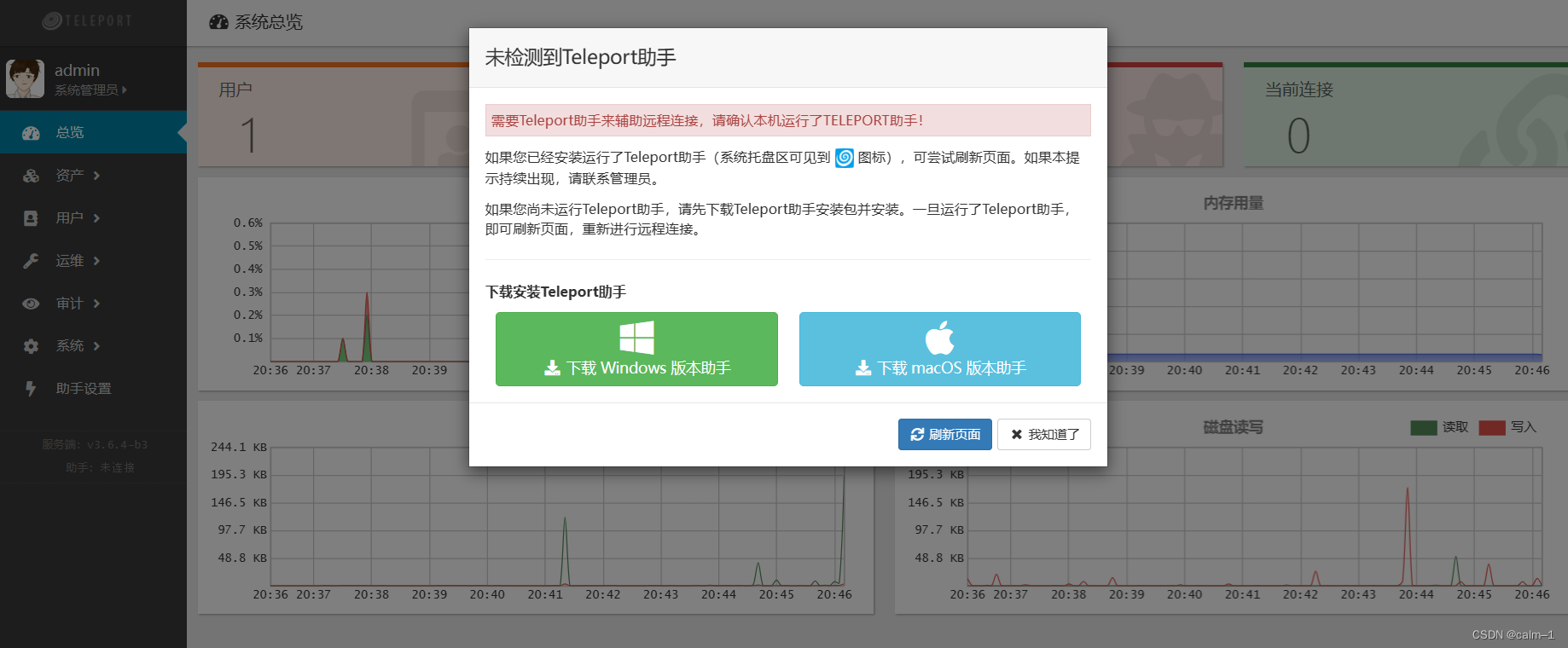Screen dimensions: 1568x648
Task: Click the dashboard icon beside 系统总览 title
Action: (218, 22)
